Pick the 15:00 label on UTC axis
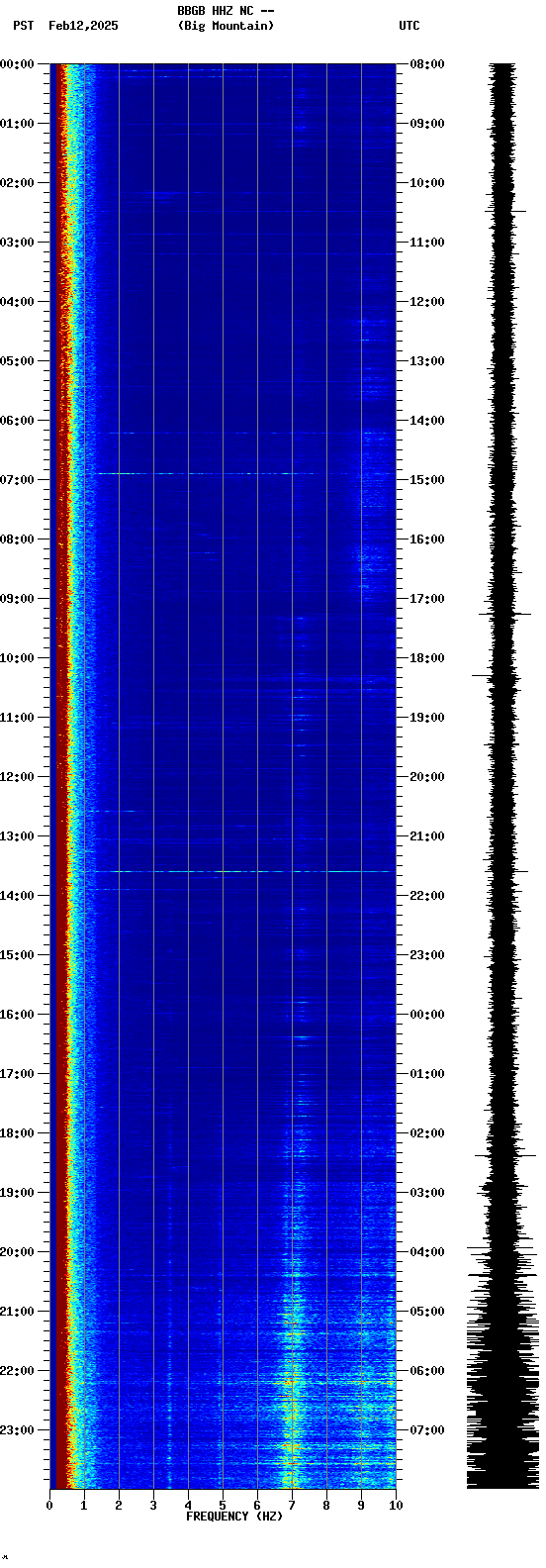The image size is (546, 1568). point(427,480)
